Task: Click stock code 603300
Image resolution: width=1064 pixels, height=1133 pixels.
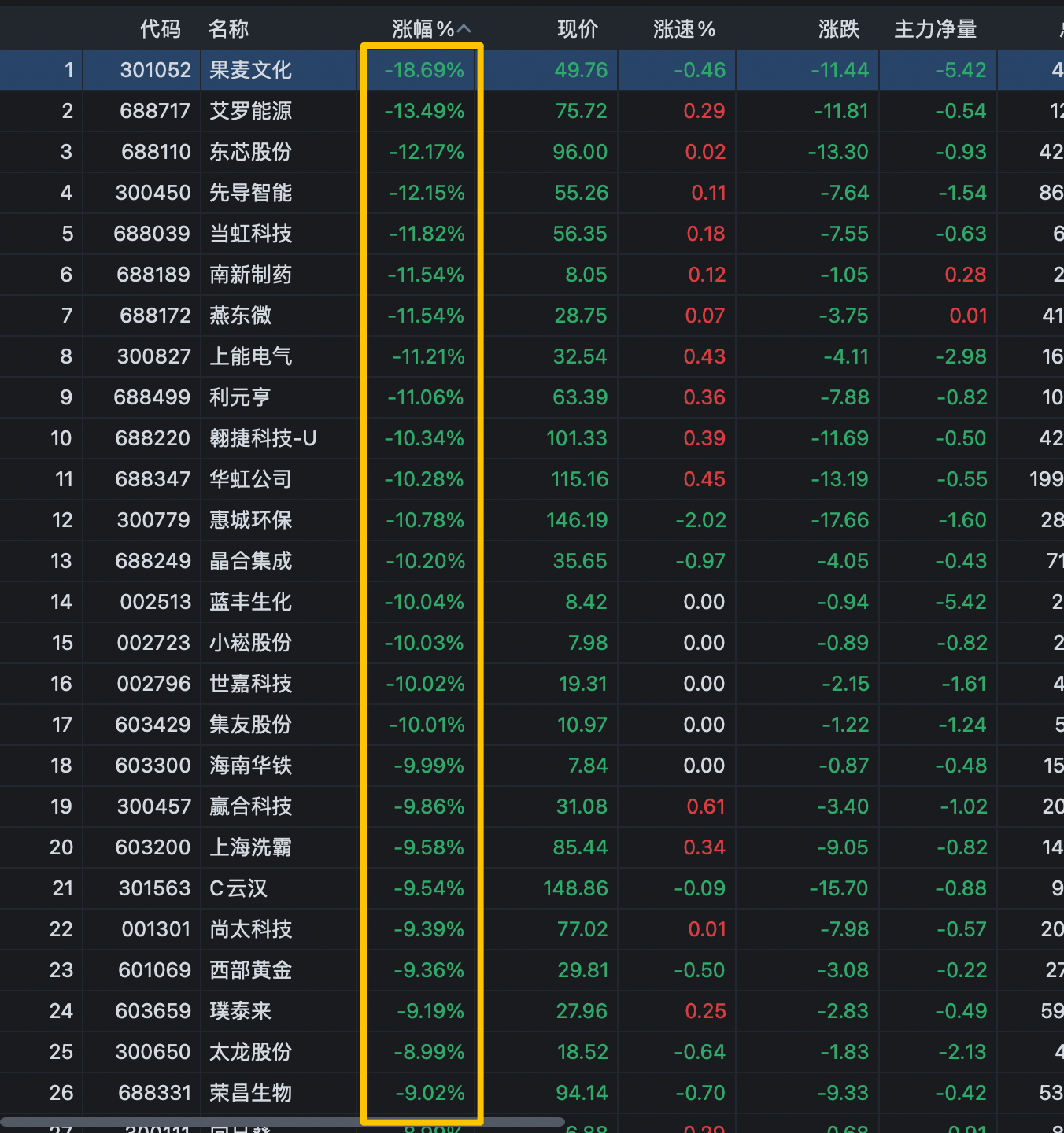Action: point(153,766)
